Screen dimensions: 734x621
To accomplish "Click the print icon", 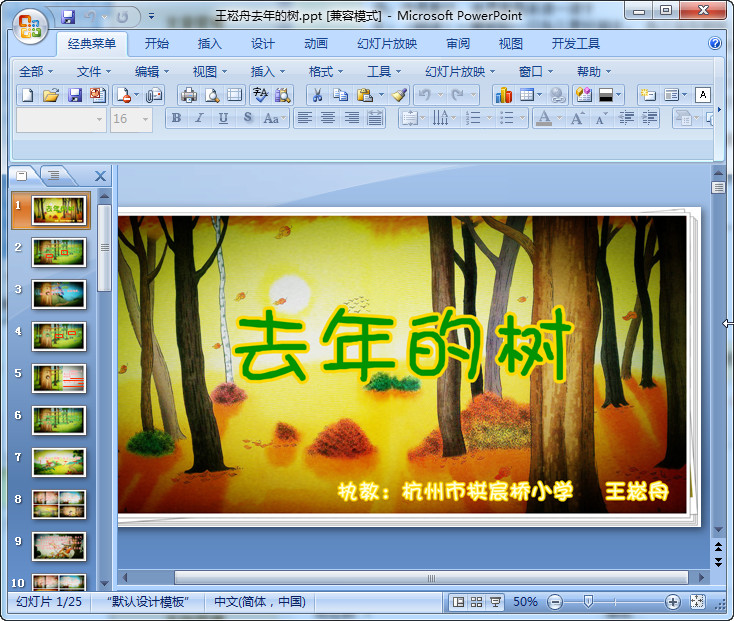I will pos(189,95).
